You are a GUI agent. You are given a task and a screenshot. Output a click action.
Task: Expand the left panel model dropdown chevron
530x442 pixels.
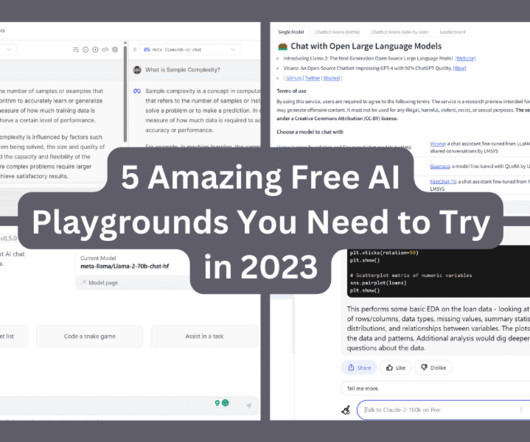tap(9, 50)
